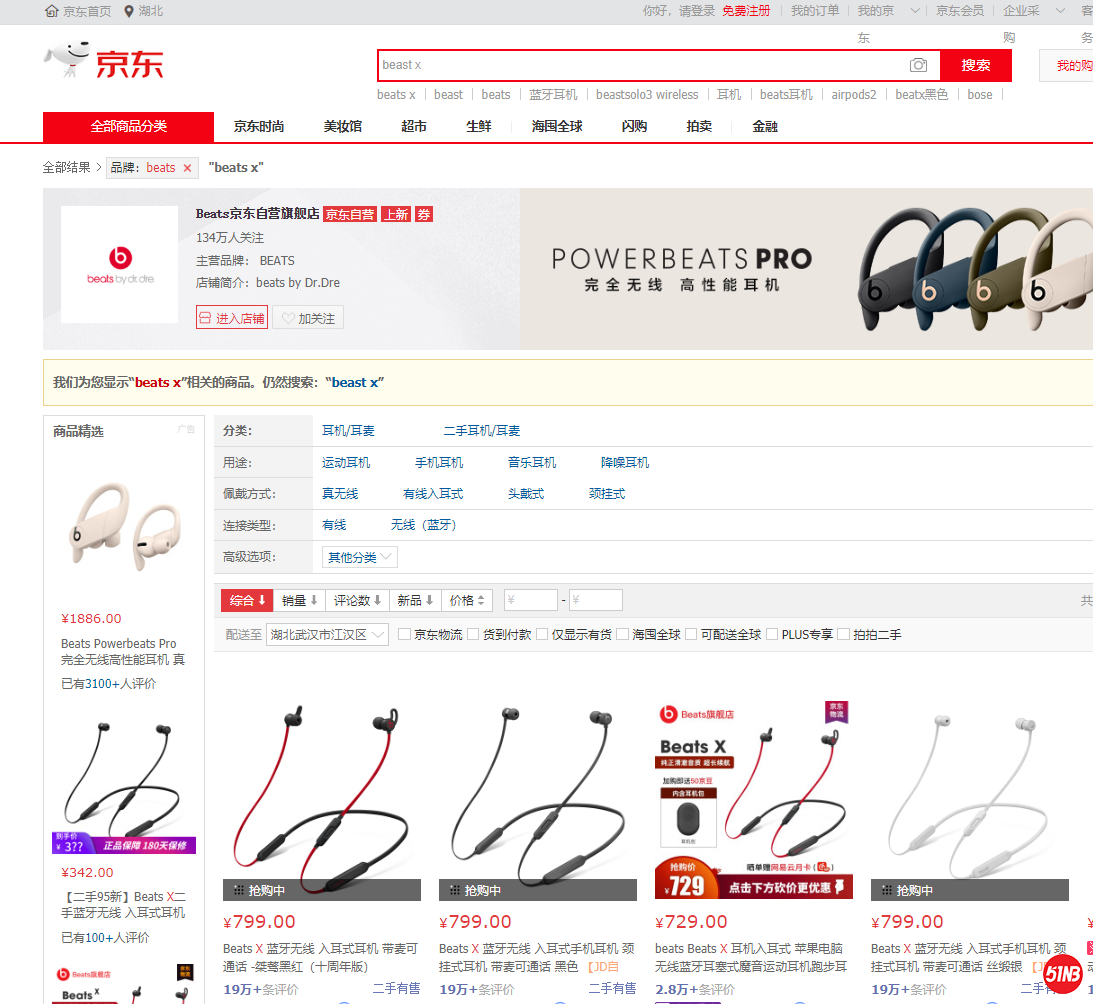
Task: Sort by 价格
Action: tap(467, 600)
